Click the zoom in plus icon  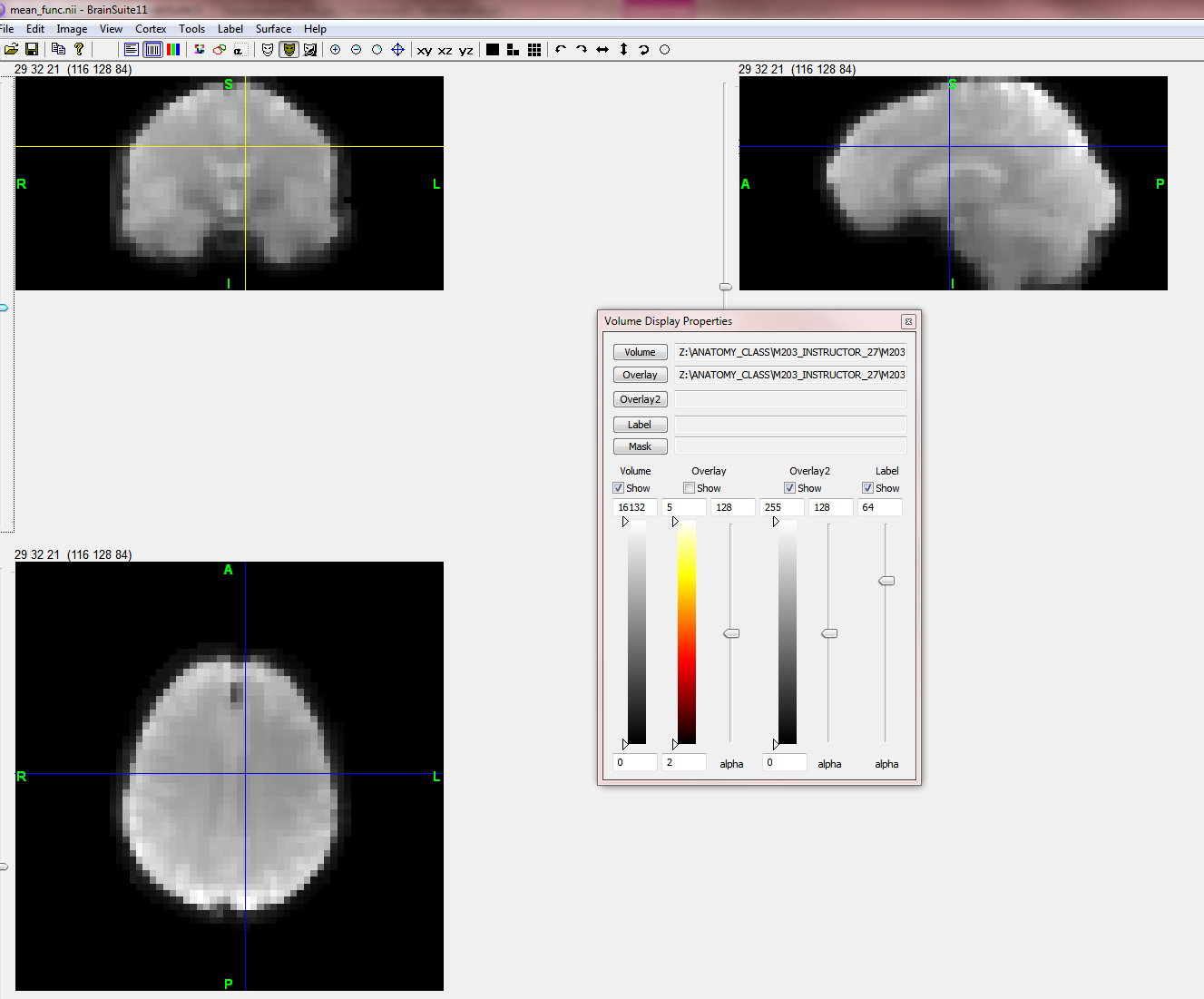point(336,49)
